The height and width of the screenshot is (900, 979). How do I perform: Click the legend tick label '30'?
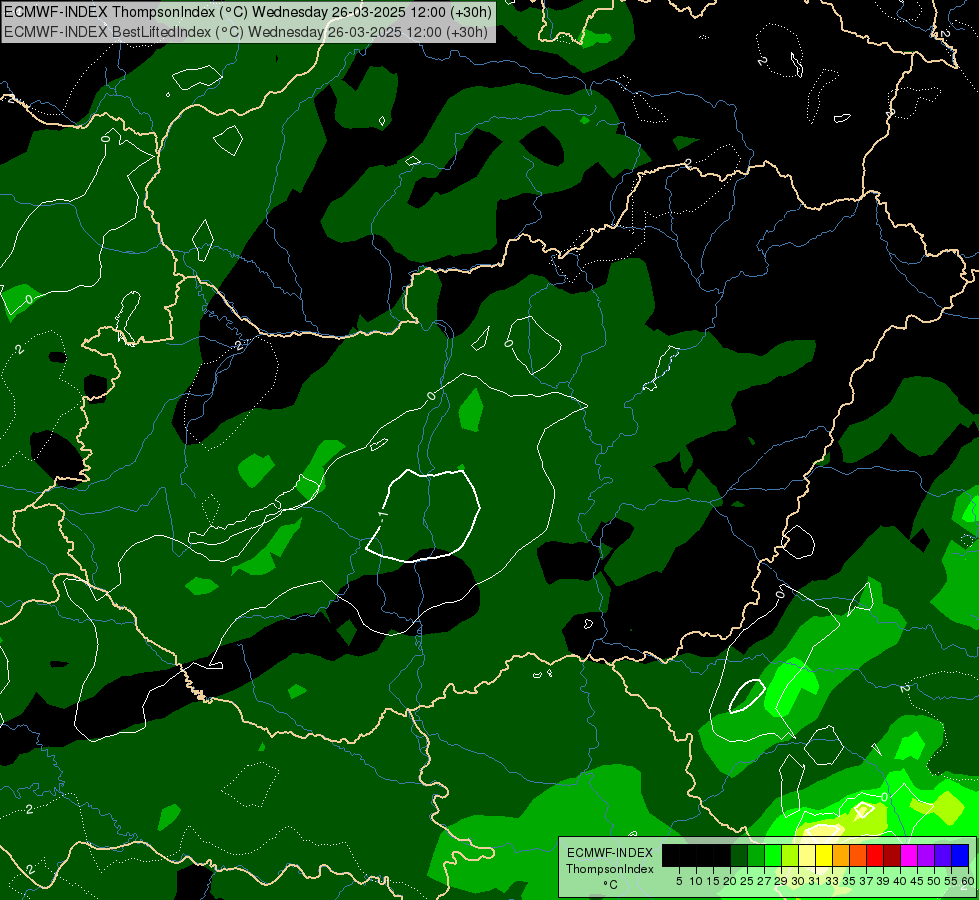pyautogui.click(x=797, y=881)
